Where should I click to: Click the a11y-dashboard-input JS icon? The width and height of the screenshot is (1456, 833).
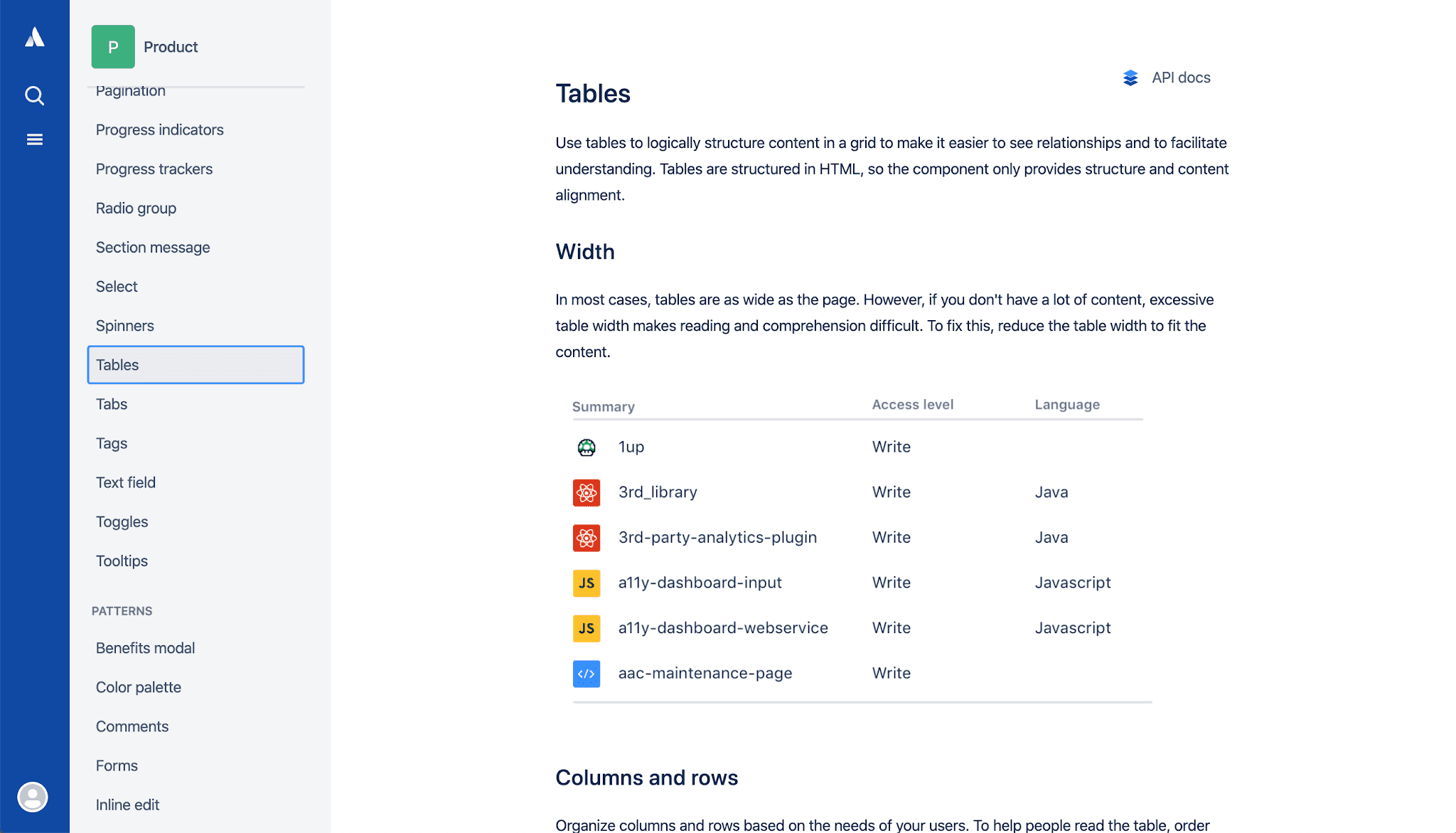tap(587, 583)
